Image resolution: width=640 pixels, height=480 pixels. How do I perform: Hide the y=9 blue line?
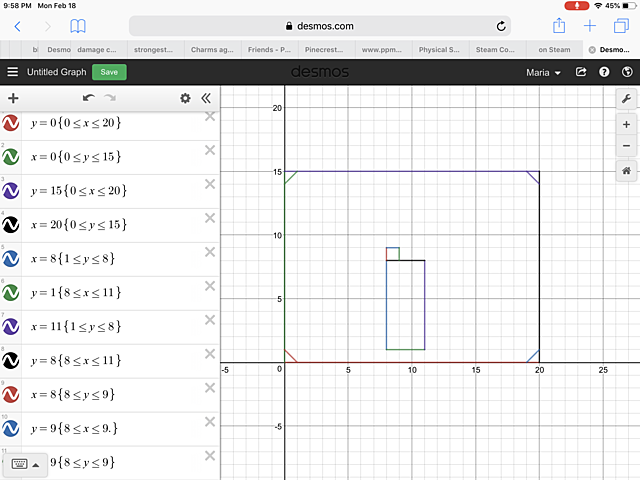[x=11, y=428]
